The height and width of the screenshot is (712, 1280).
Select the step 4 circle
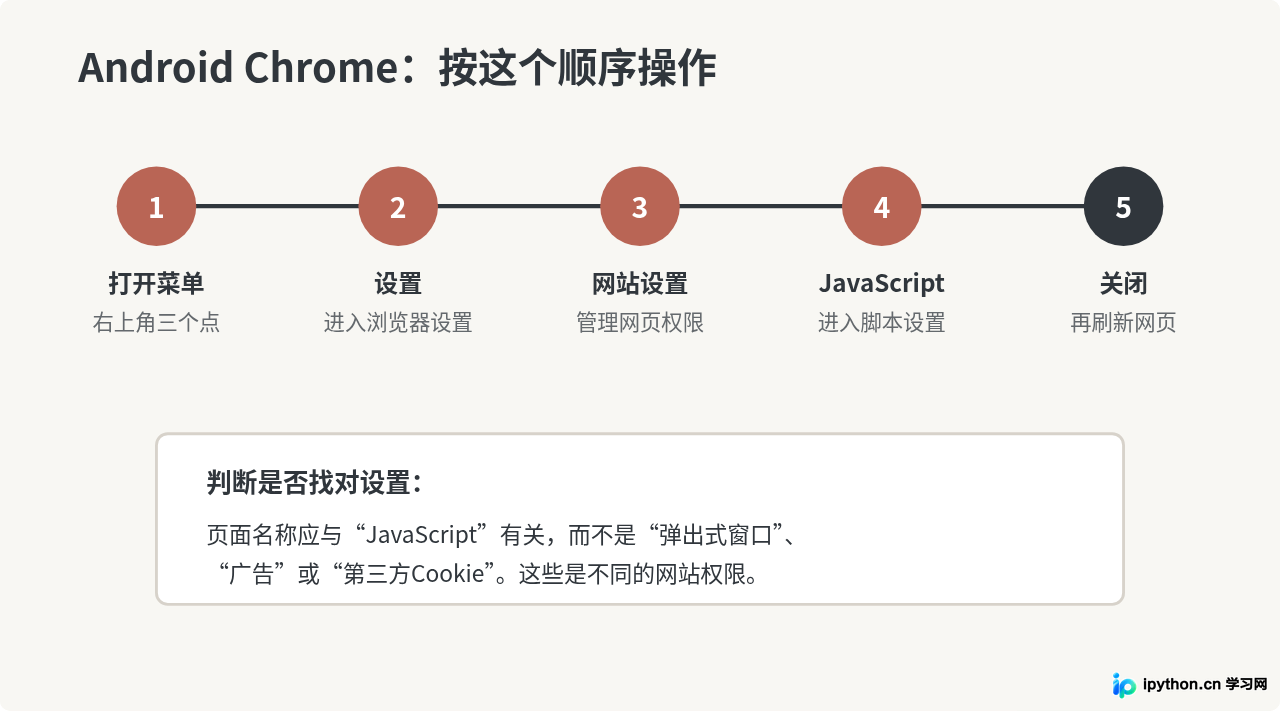pos(881,207)
